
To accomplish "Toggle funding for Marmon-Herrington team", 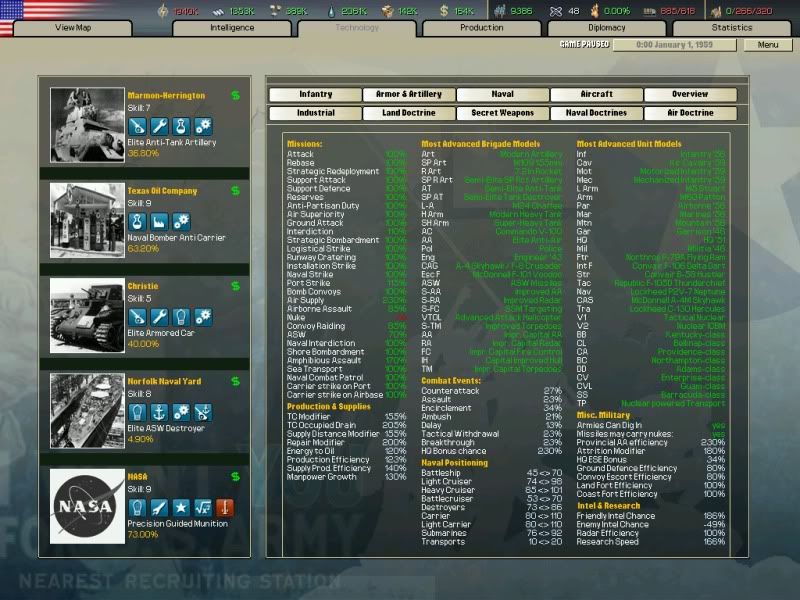I will [234, 95].
